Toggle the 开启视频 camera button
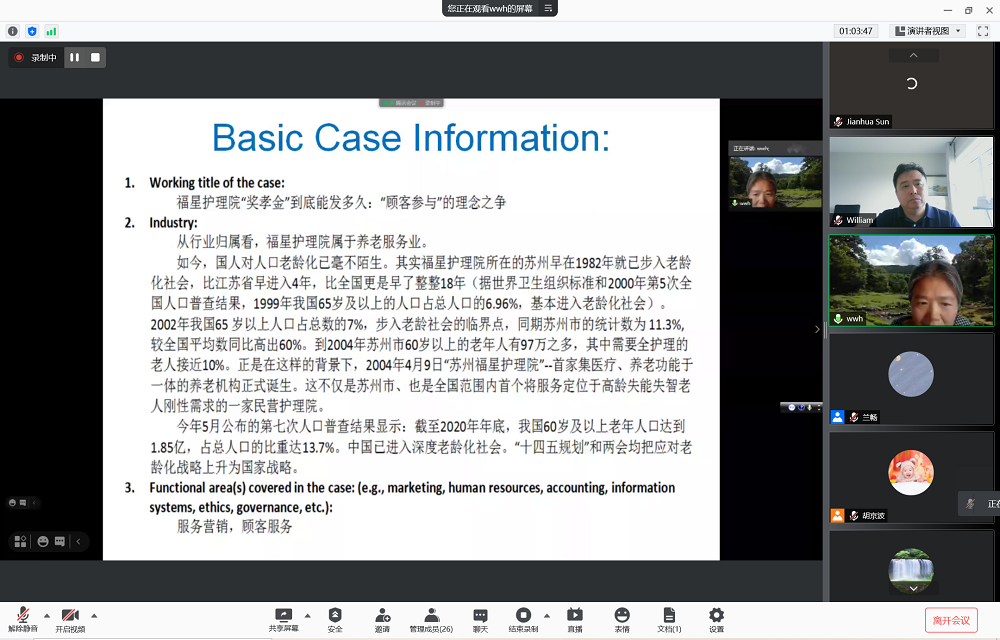The image size is (1000, 640). point(70,615)
